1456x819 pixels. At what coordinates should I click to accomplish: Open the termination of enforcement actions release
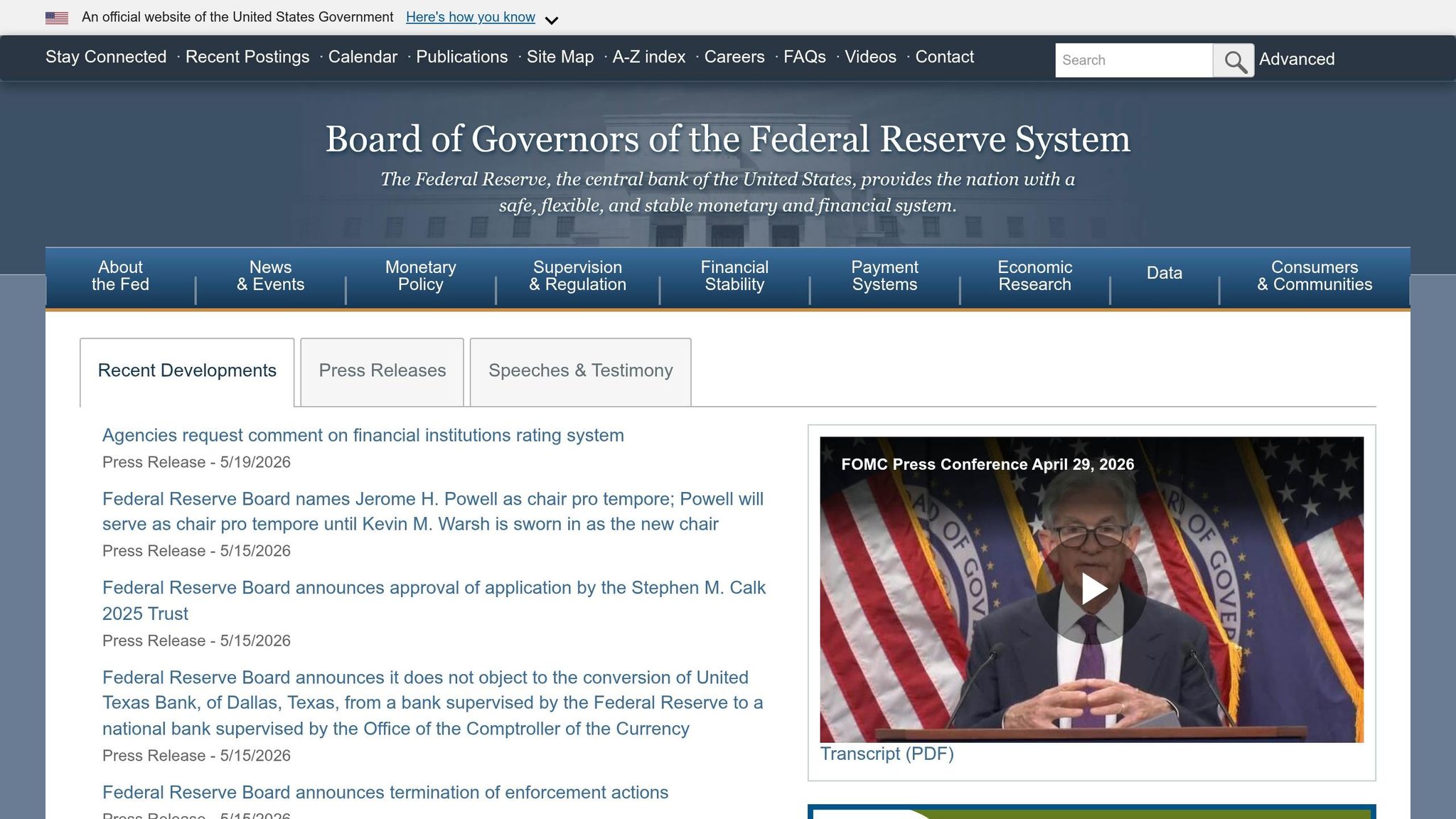[x=385, y=793]
